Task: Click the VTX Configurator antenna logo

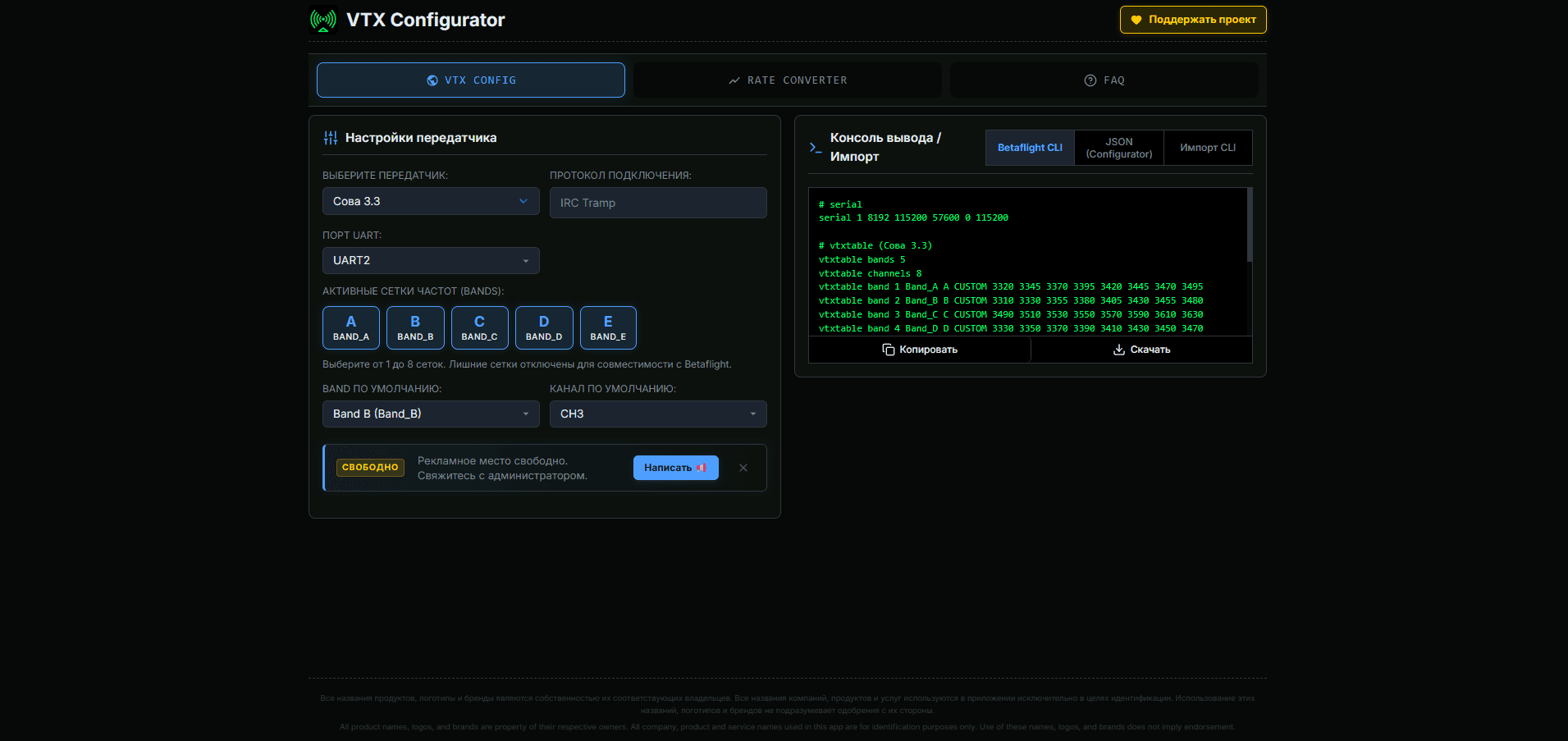Action: (x=323, y=20)
